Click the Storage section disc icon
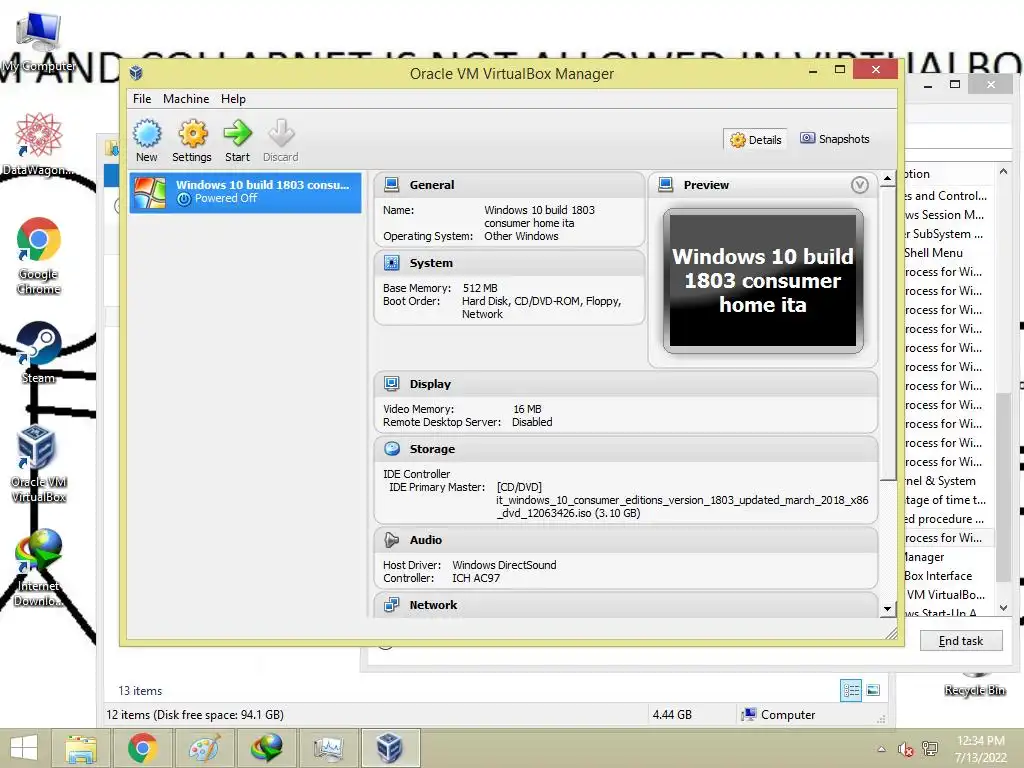The width and height of the screenshot is (1024, 768). pos(392,449)
